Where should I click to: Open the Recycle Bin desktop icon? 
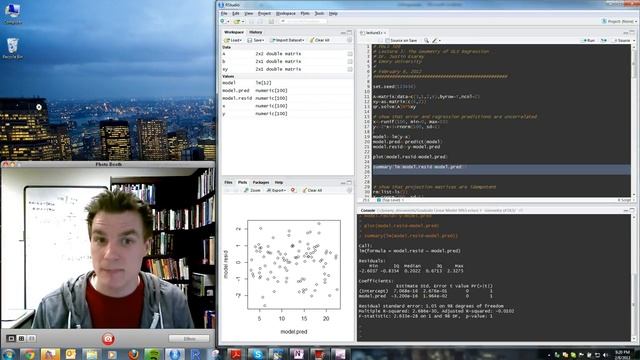click(x=12, y=49)
